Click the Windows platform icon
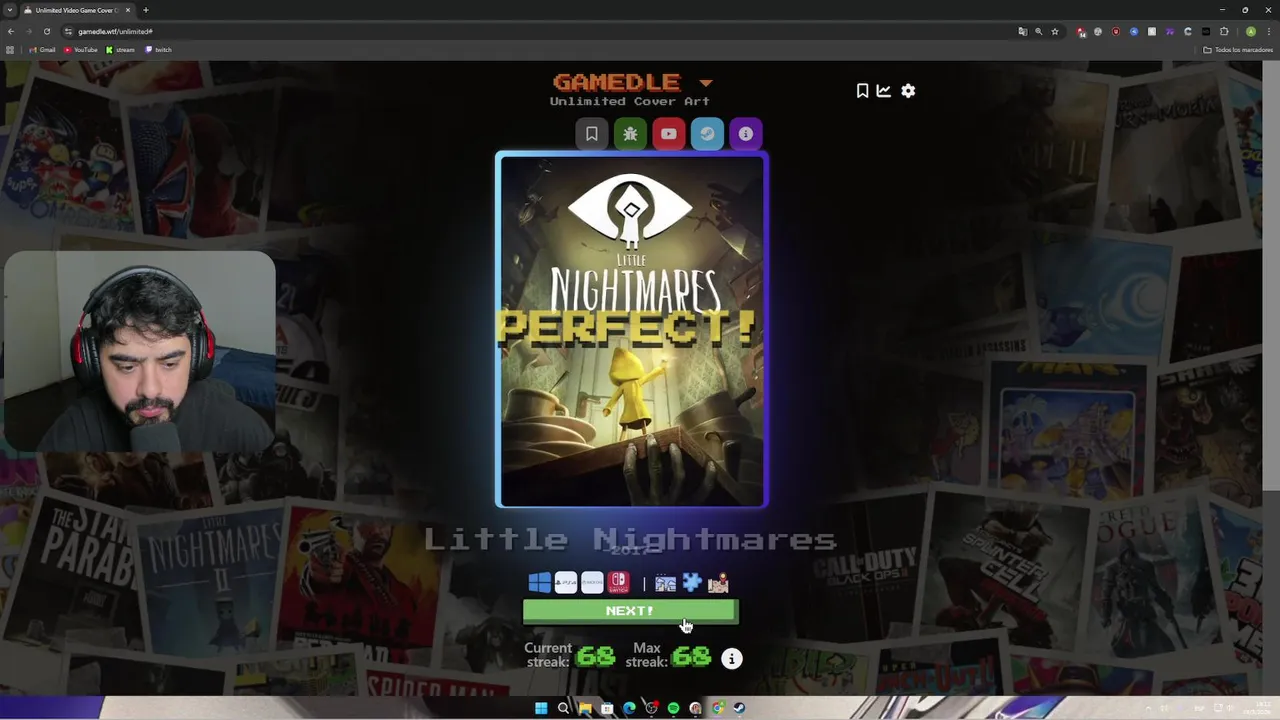The width and height of the screenshot is (1280, 720). point(539,583)
